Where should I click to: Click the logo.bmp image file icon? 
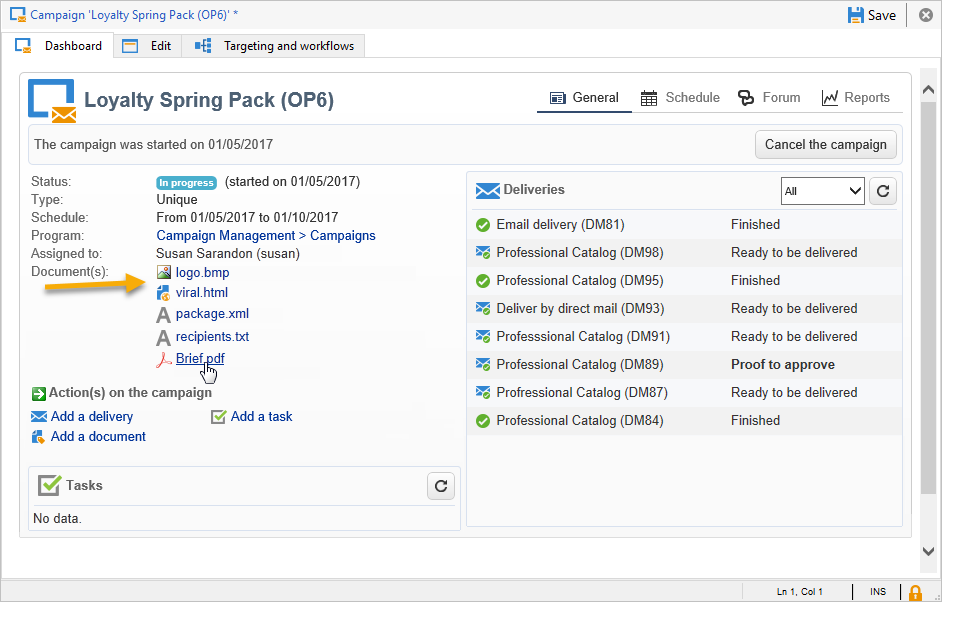tap(164, 272)
